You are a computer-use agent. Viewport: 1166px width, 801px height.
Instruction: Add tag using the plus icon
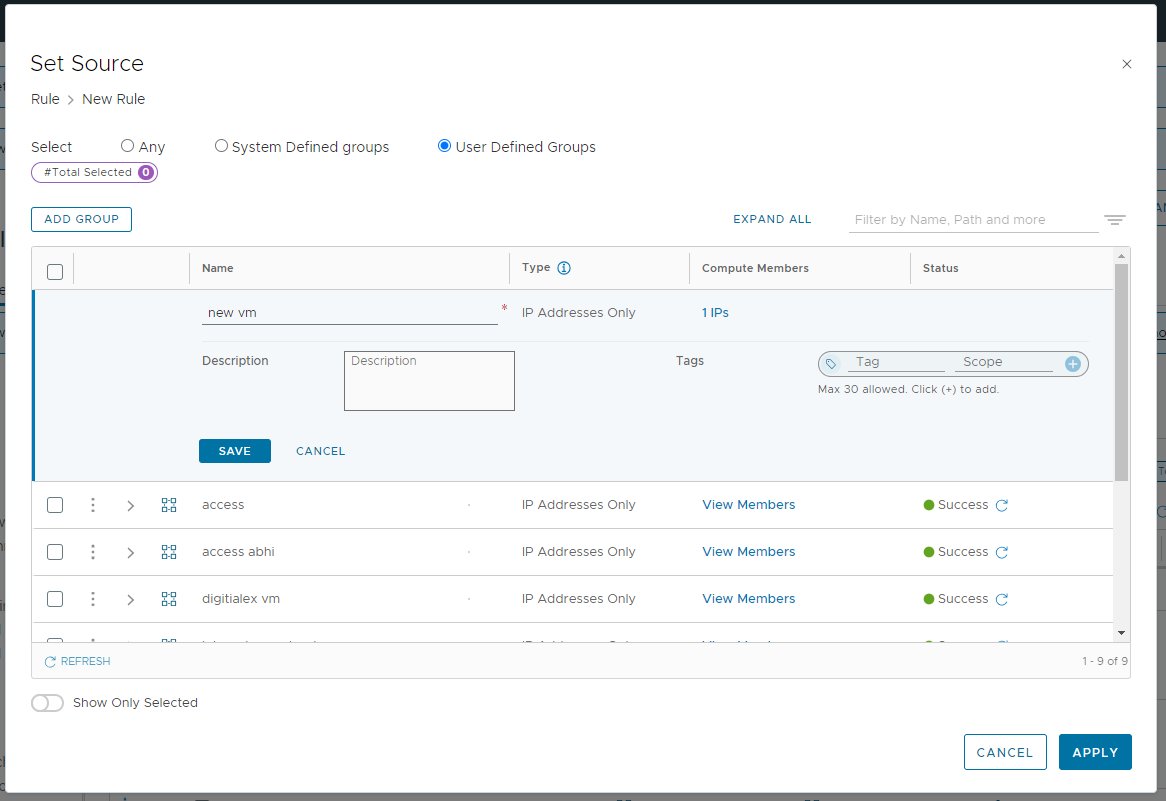1073,364
